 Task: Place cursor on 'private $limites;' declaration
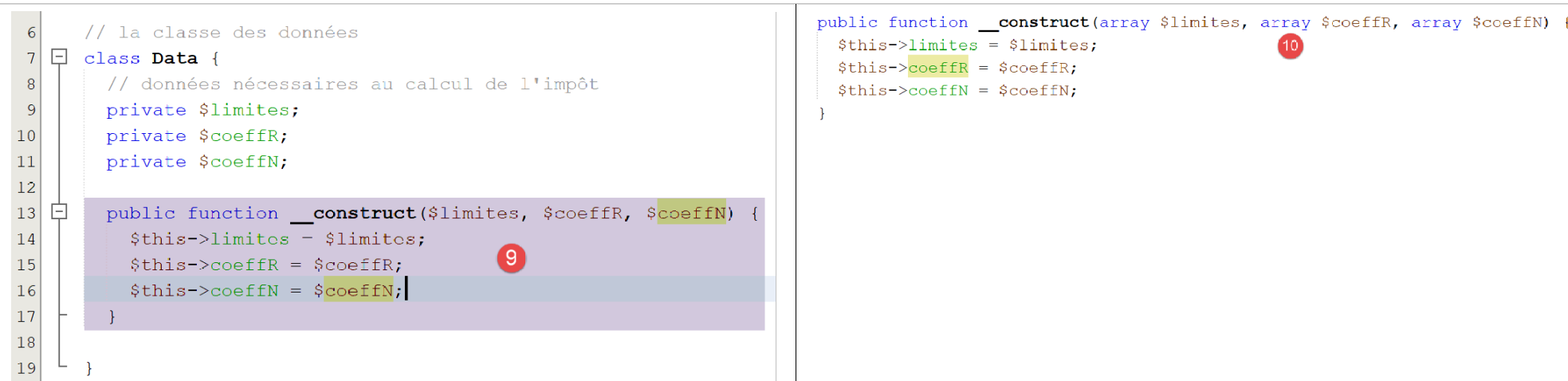[202, 110]
